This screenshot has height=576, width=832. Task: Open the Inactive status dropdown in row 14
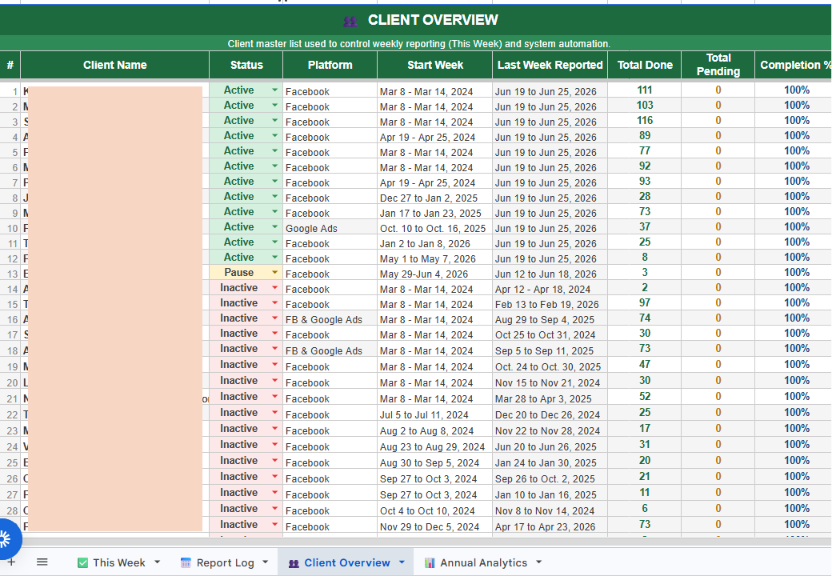pyautogui.click(x=274, y=288)
